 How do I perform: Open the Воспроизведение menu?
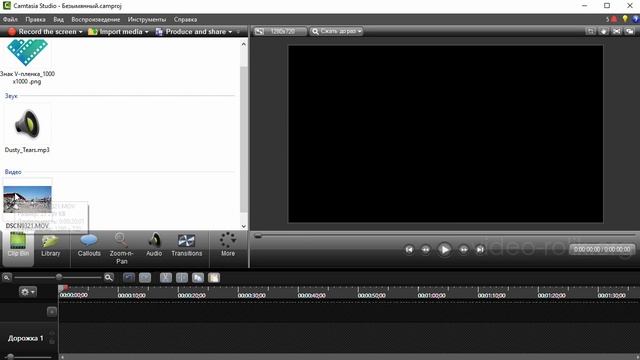tap(96, 19)
